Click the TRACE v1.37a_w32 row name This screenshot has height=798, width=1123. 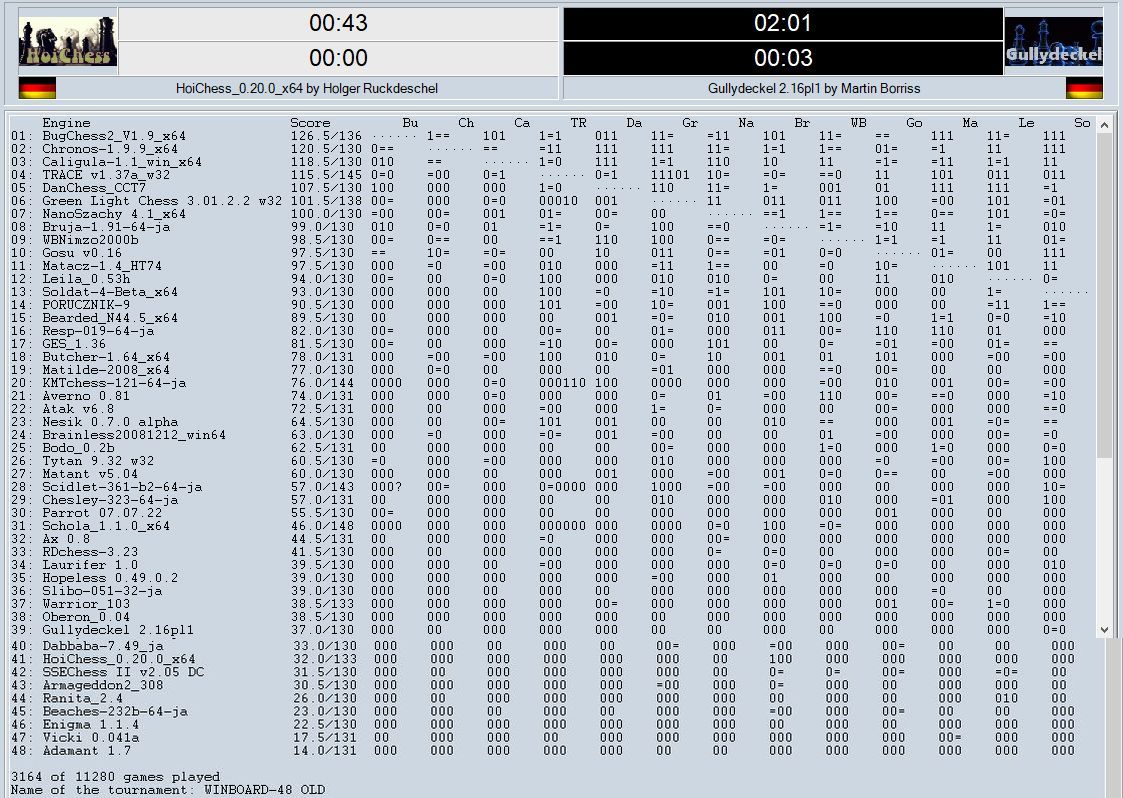[x=106, y=175]
